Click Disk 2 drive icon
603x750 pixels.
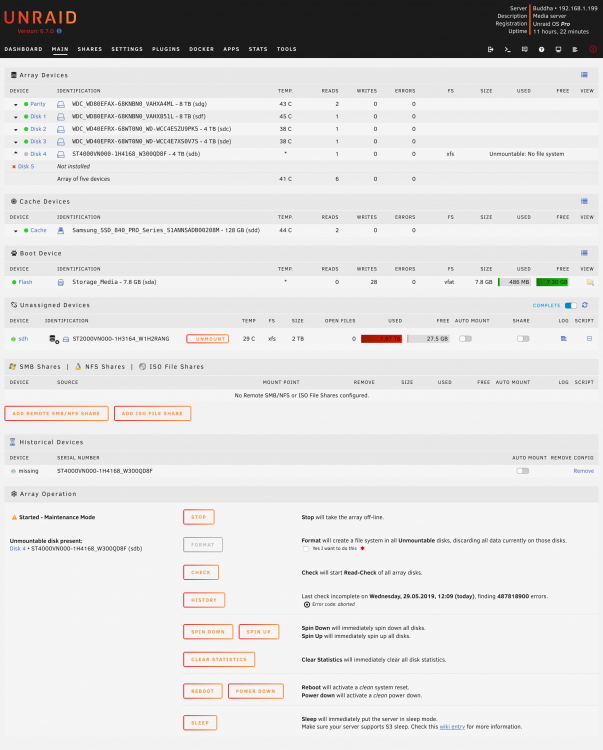pyautogui.click(x=61, y=129)
